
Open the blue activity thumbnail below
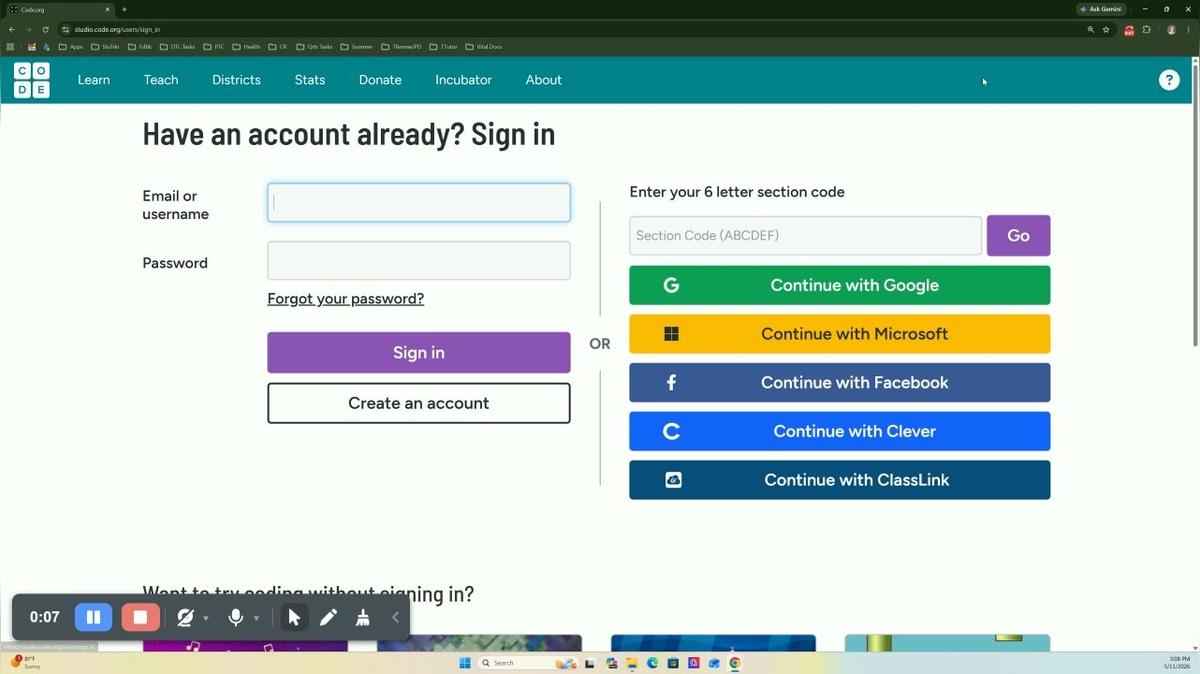pyautogui.click(x=713, y=643)
